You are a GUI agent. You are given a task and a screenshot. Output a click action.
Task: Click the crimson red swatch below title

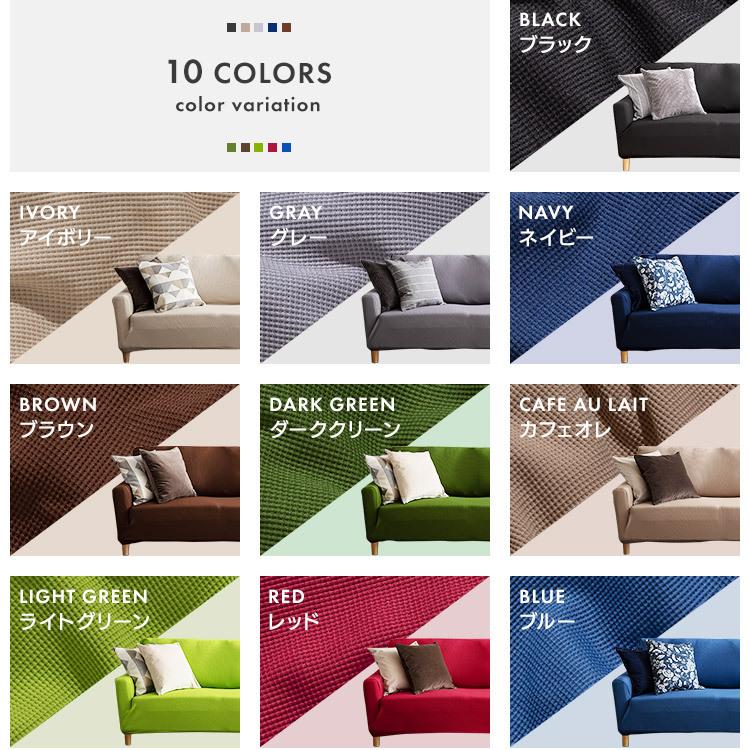pyautogui.click(x=273, y=147)
